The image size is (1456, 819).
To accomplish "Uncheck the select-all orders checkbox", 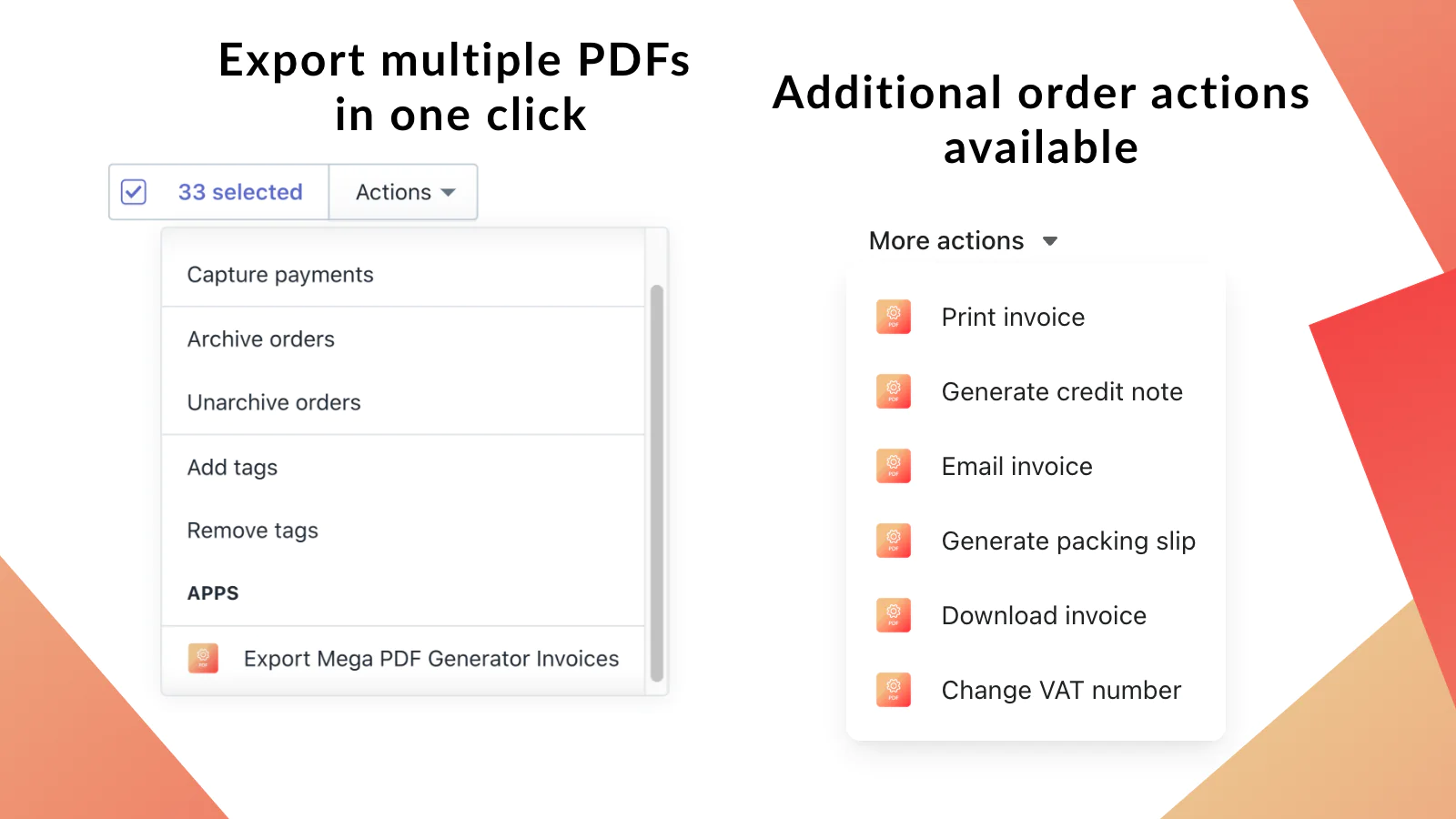I will pyautogui.click(x=134, y=192).
